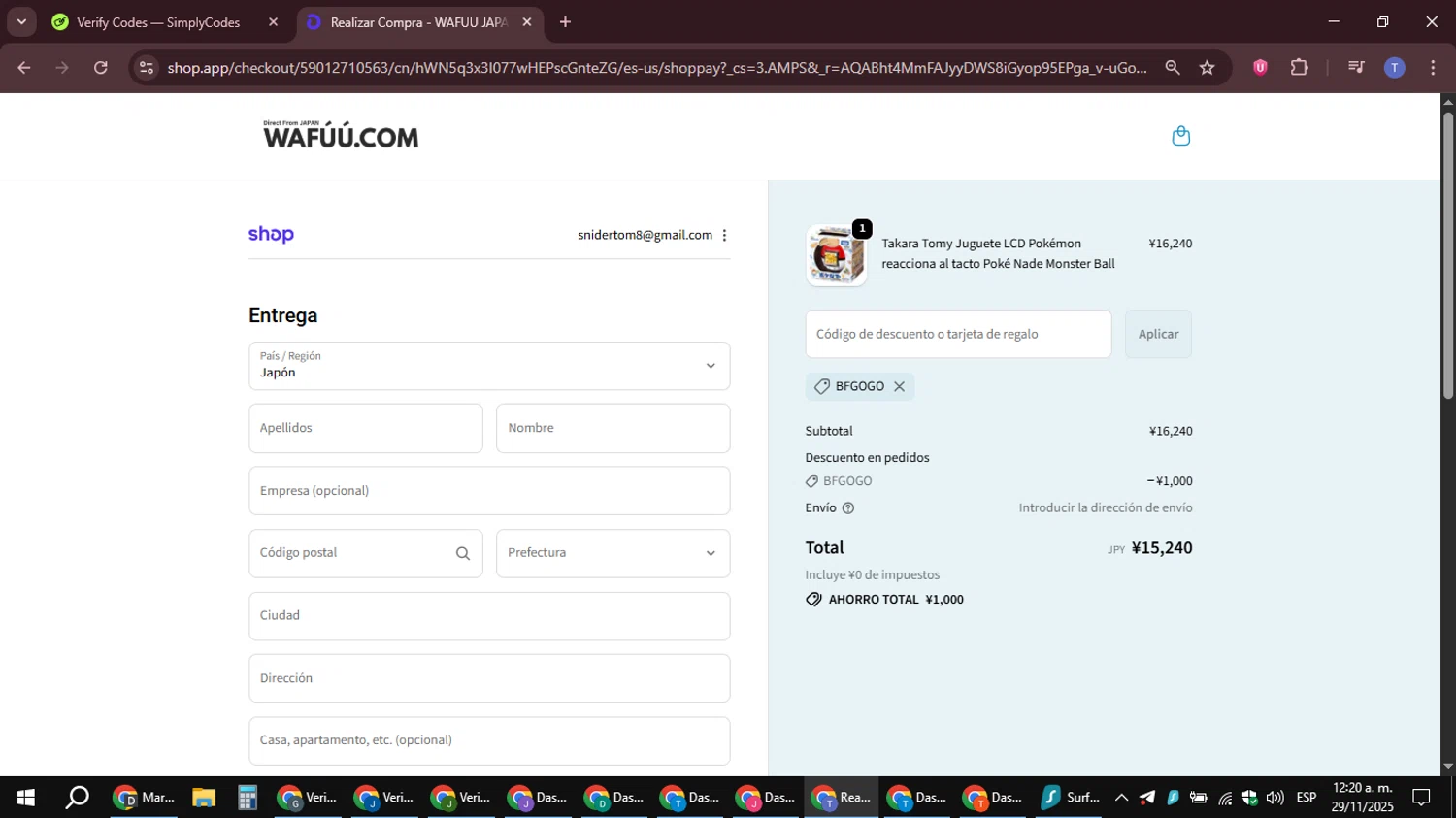Screen dimensions: 1456x818
Task: Click Incluye ¥0 de impuestos text
Action: point(873,575)
